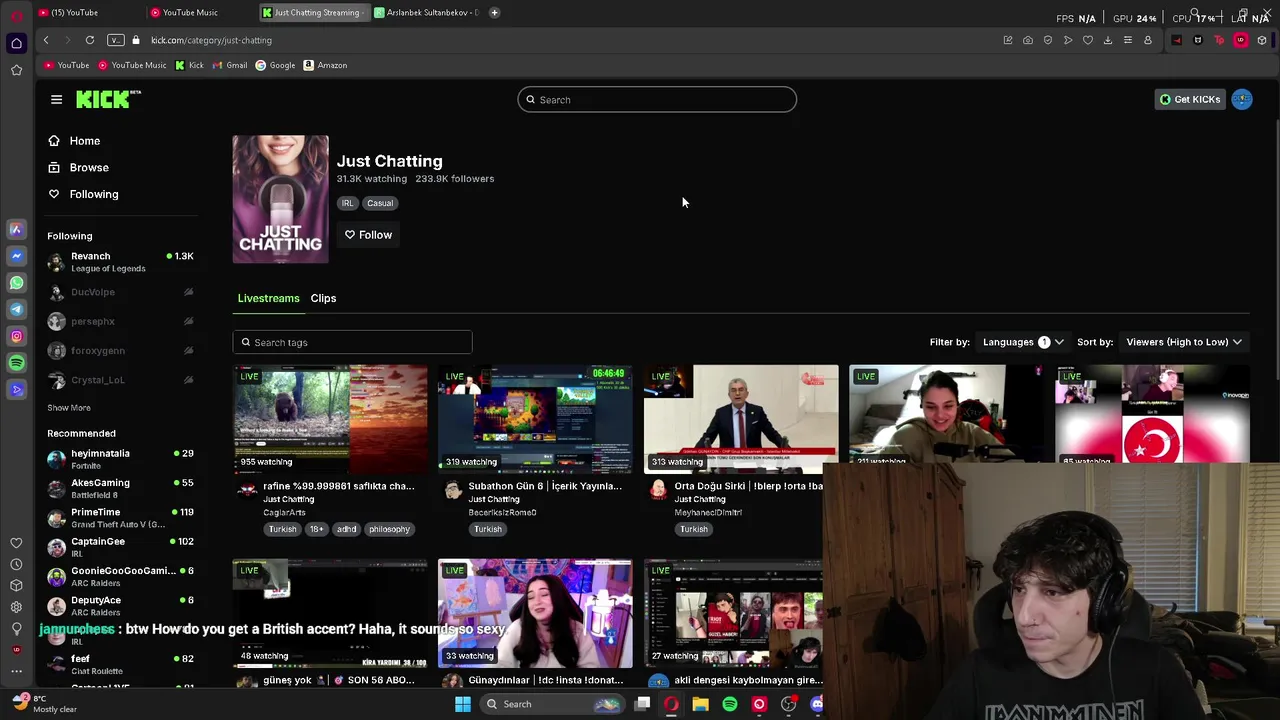Click the Kick logo
1280x720 pixels.
click(108, 99)
